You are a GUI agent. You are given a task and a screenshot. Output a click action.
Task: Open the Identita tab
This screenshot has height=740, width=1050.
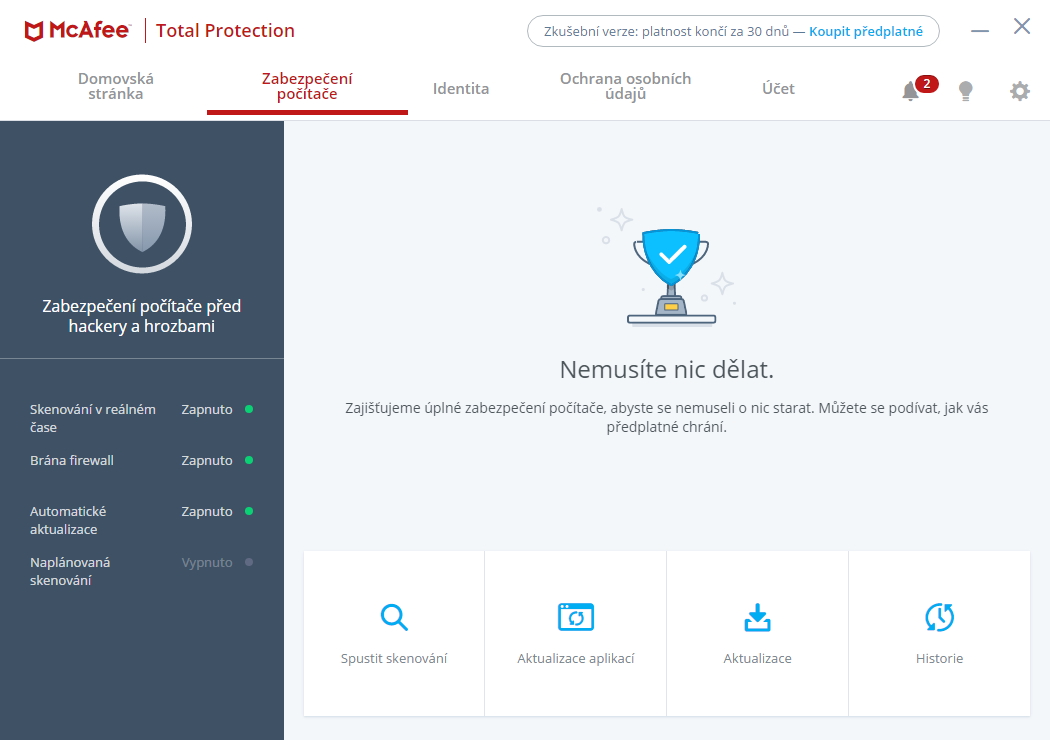click(x=461, y=88)
